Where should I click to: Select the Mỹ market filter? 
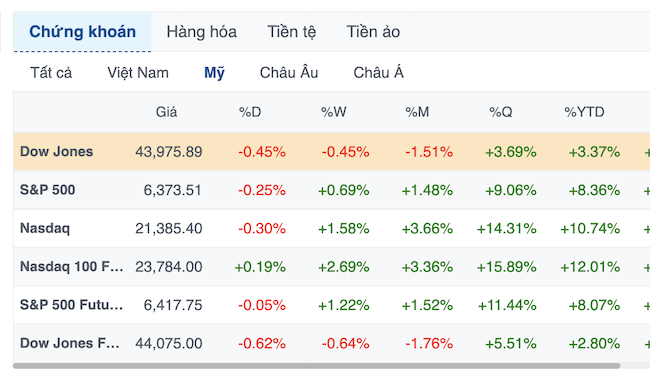tap(214, 73)
